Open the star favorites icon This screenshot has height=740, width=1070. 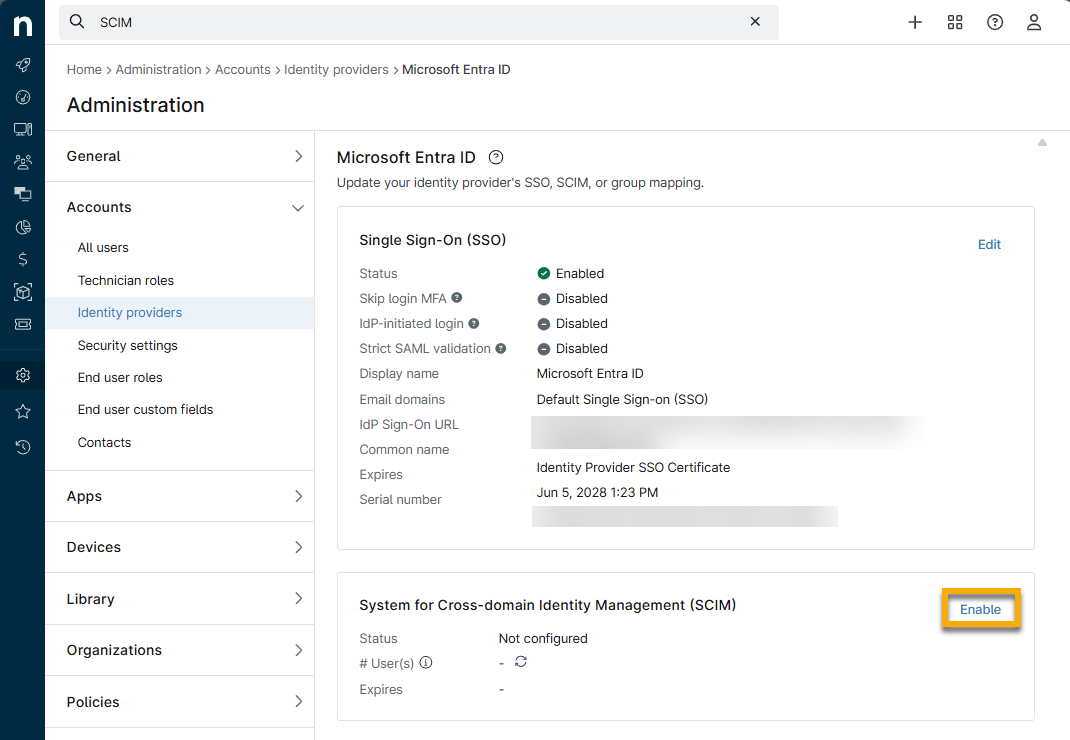point(22,412)
